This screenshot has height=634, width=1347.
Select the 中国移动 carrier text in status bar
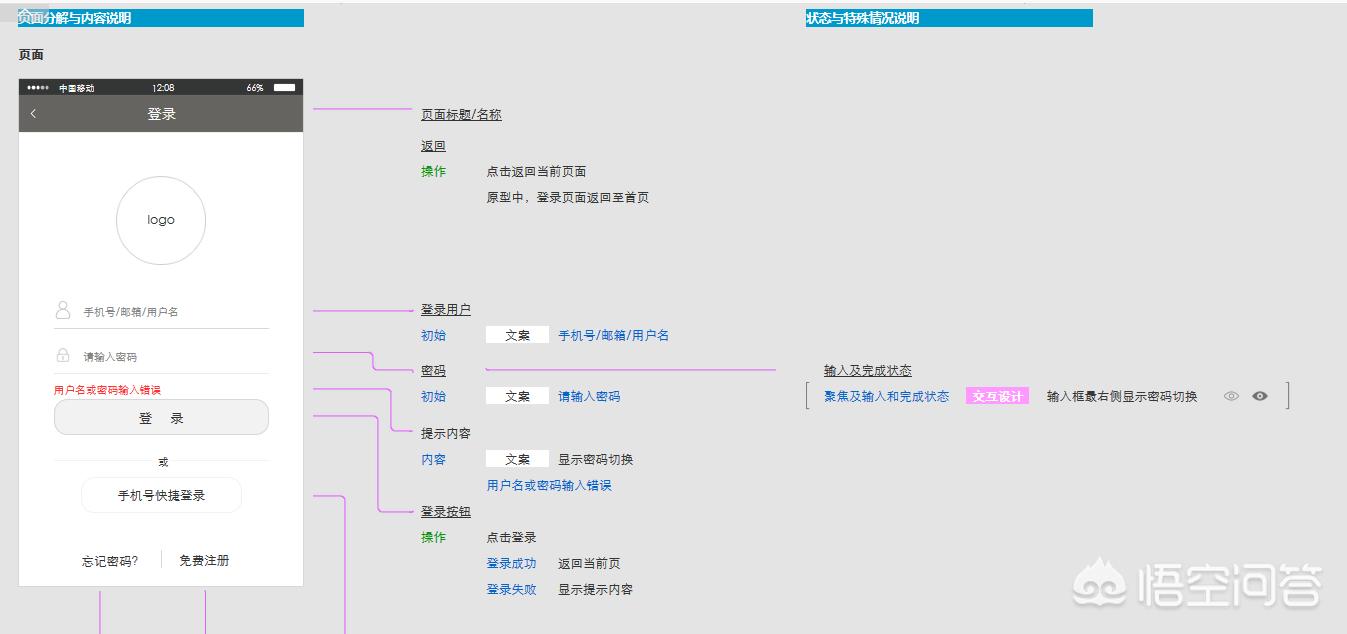pos(76,88)
